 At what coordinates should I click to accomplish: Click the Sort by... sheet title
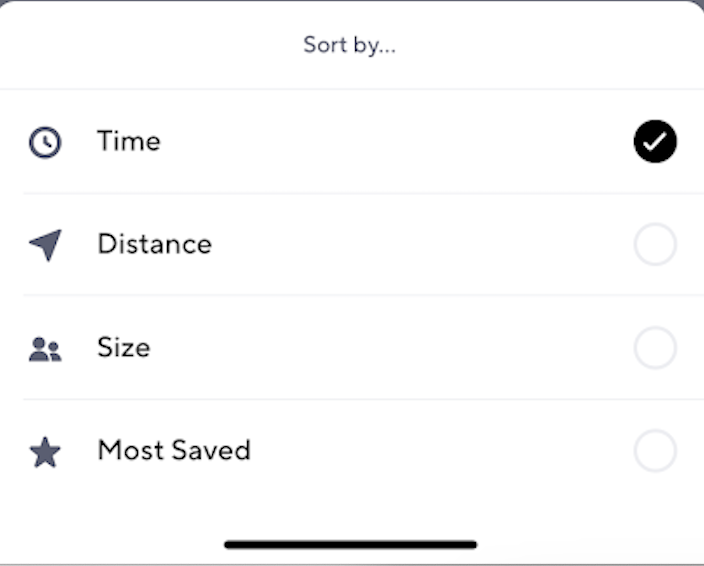[350, 44]
